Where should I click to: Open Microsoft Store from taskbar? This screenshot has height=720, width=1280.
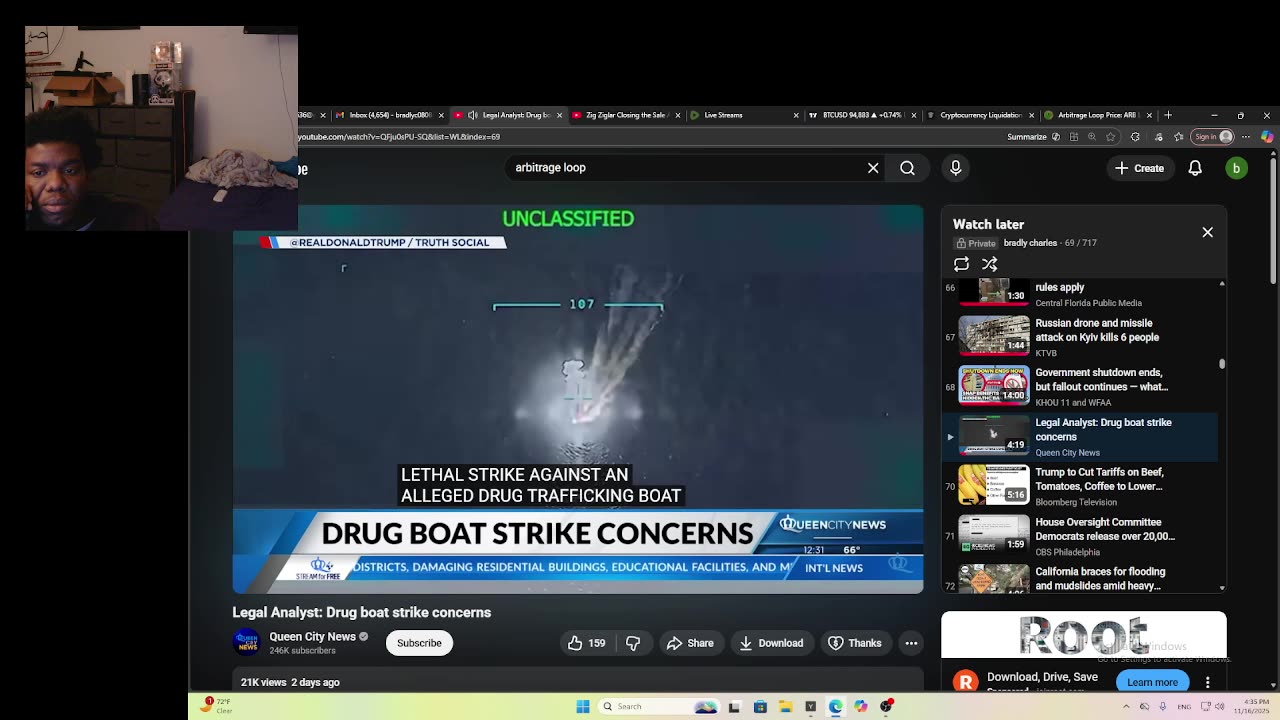tap(760, 707)
